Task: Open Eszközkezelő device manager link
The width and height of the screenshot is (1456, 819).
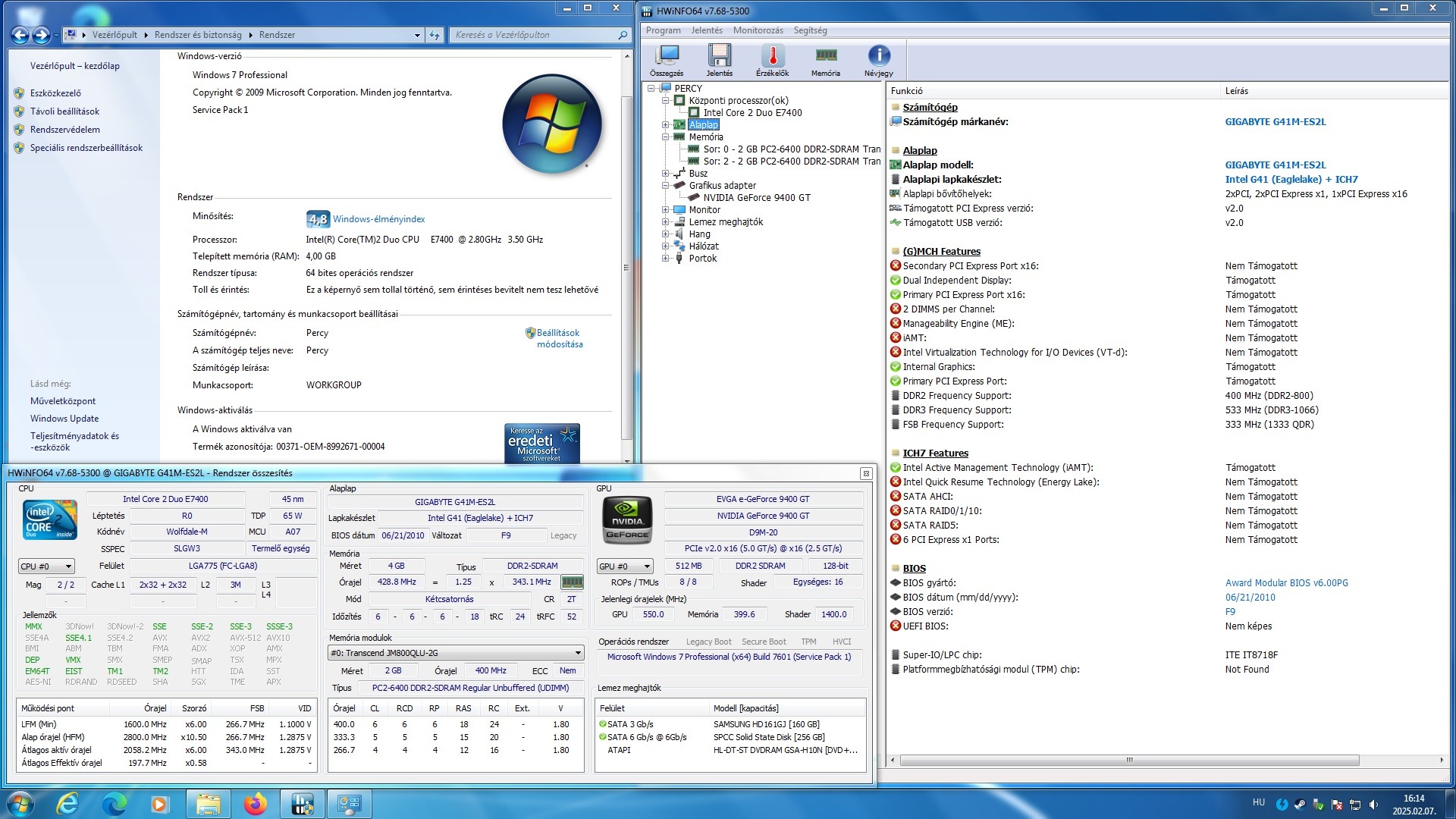Action: (55, 93)
